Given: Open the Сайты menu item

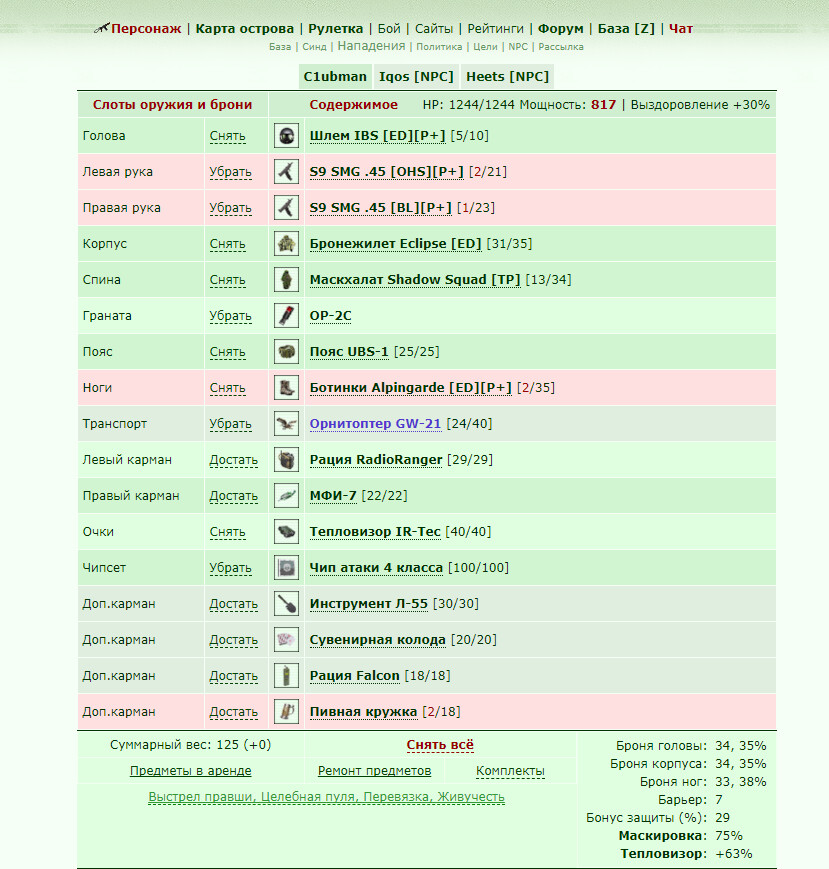Looking at the screenshot, I should tap(434, 29).
